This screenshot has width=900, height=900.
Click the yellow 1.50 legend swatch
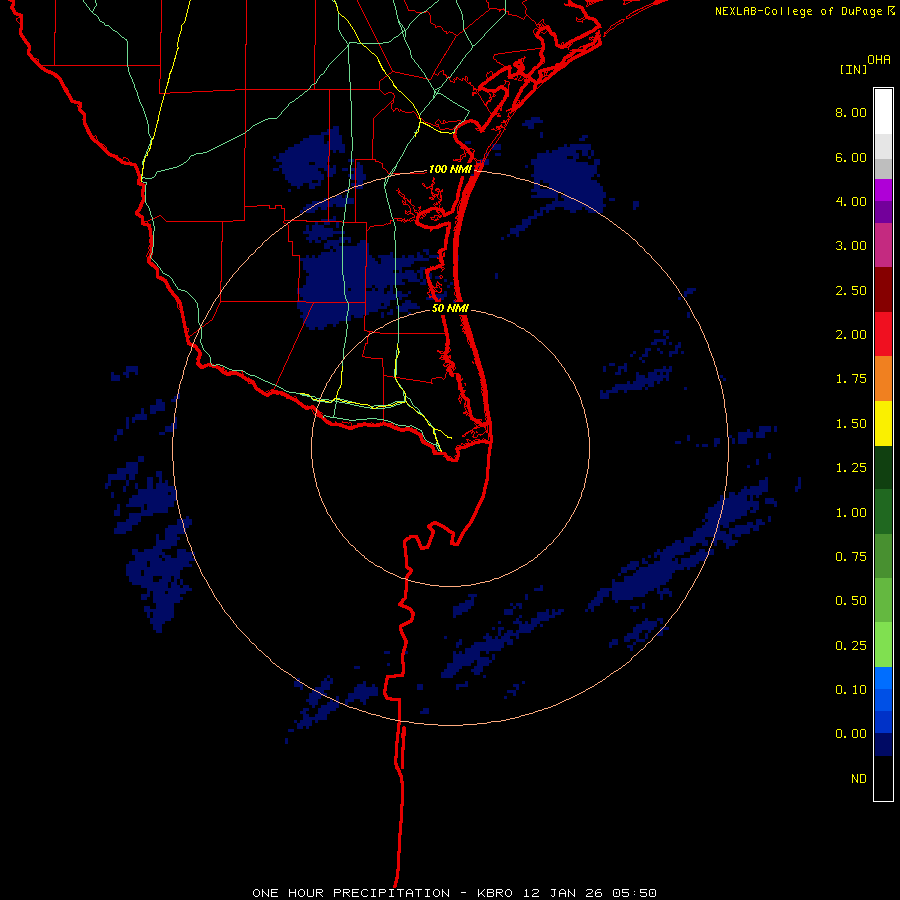point(883,423)
